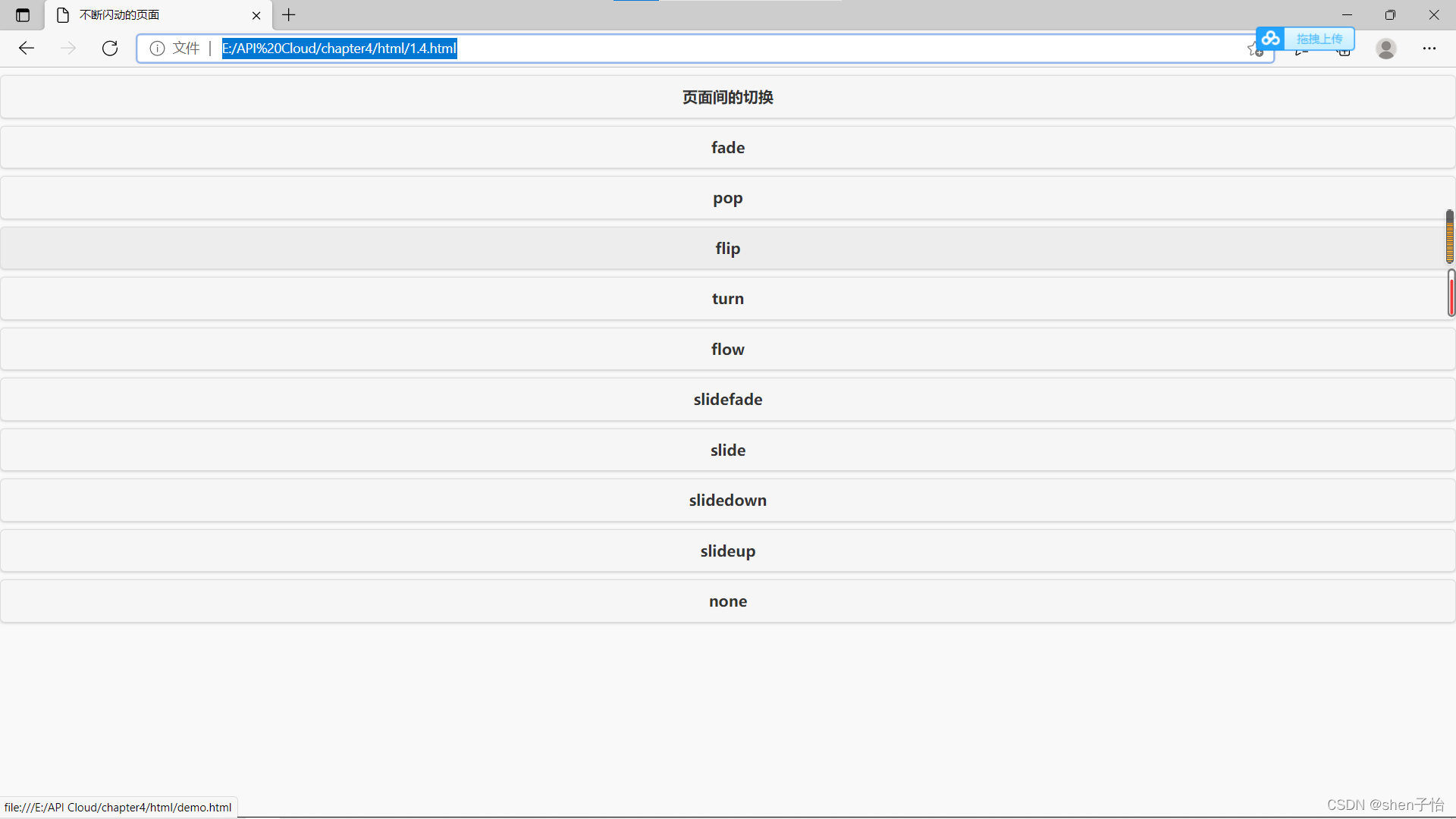Click the 拖拽上传 upload button
The height and width of the screenshot is (819, 1456).
(1319, 39)
